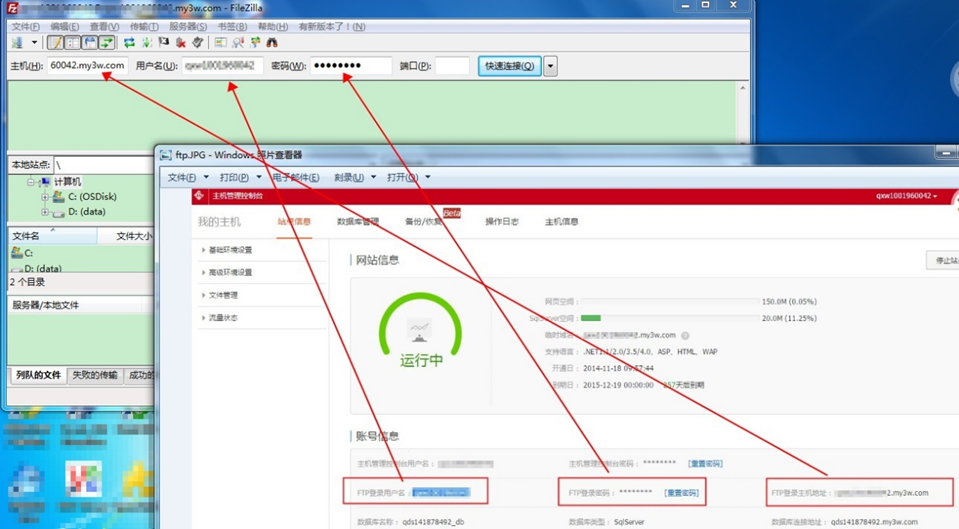
Task: Expand the D: (data) tree node
Action: [44, 212]
